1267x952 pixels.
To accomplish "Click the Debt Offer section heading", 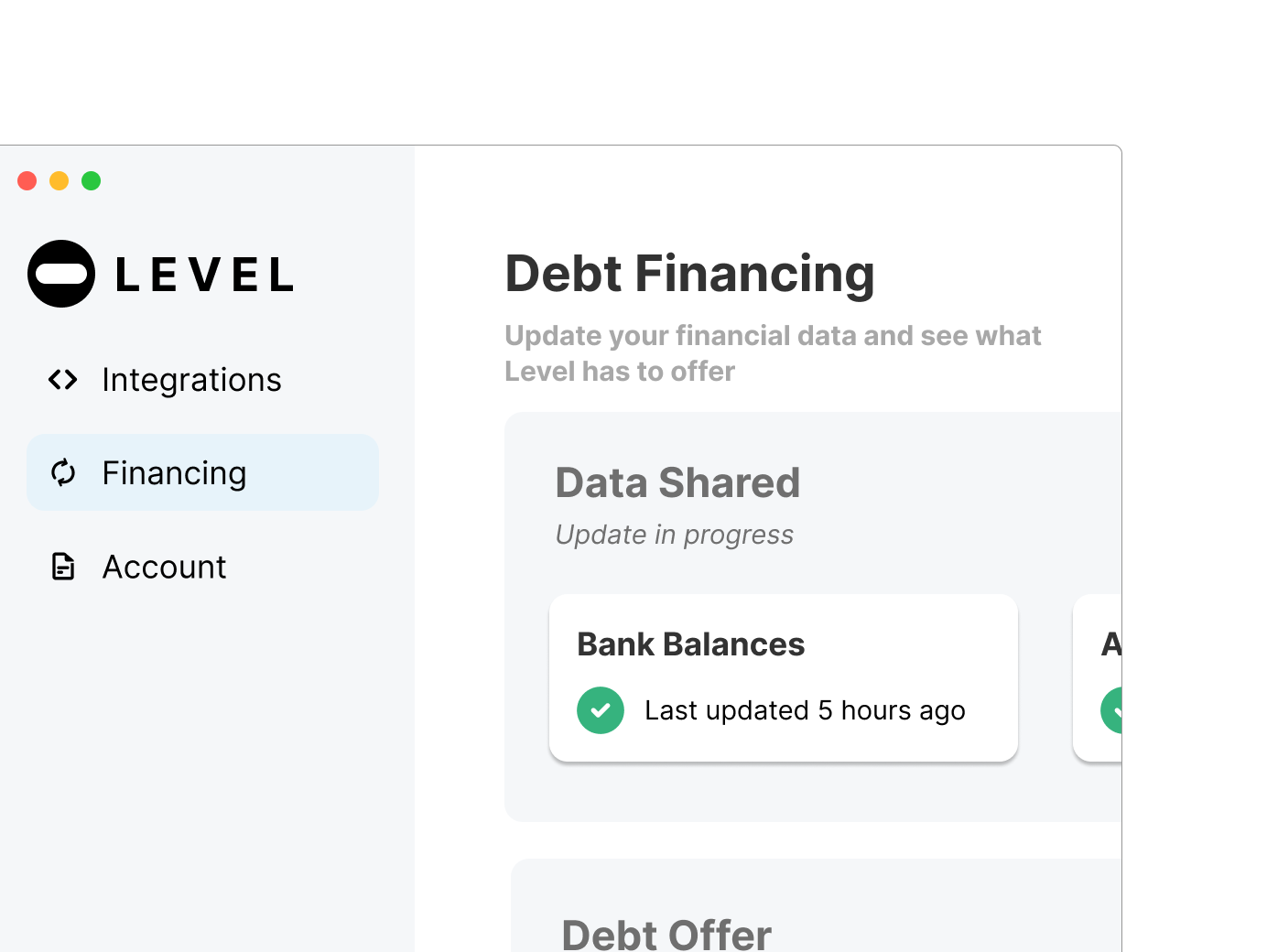I will point(666,934).
